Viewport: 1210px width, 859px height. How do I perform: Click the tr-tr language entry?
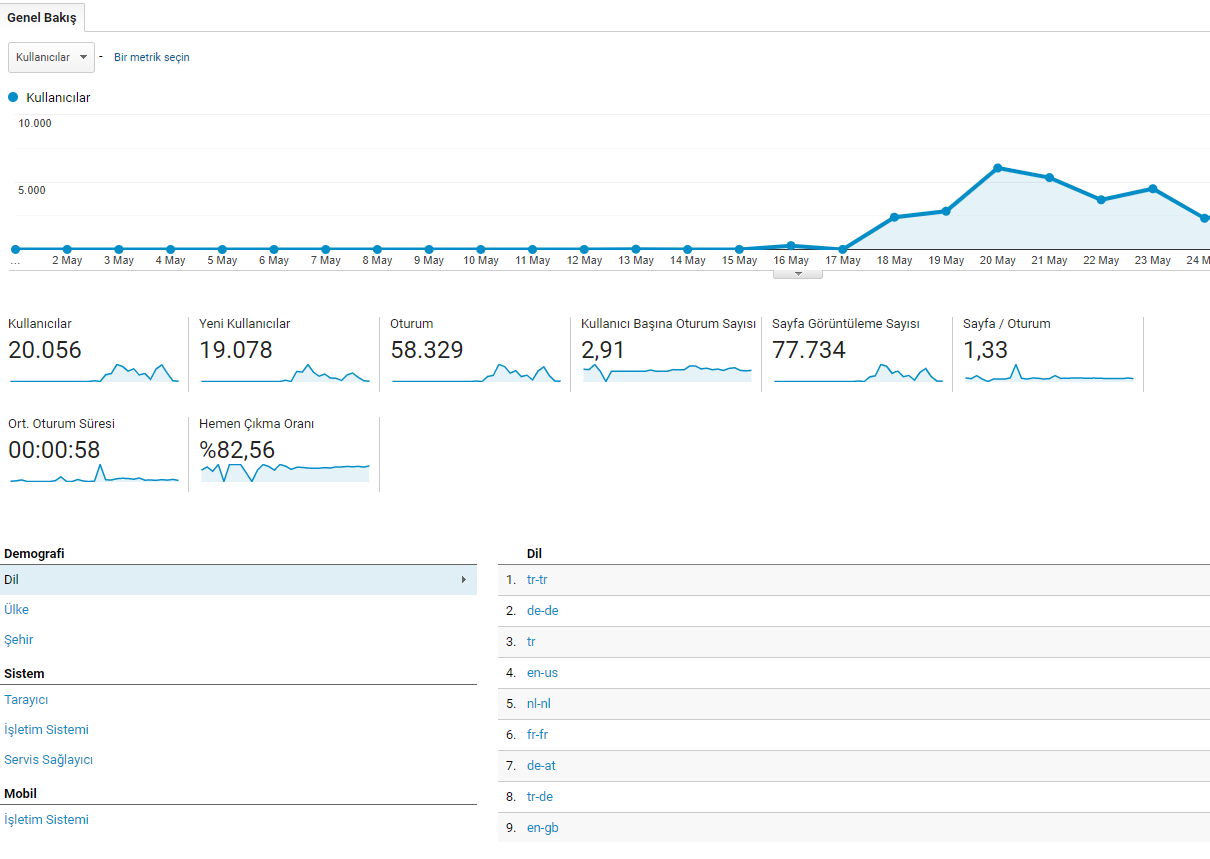[x=537, y=580]
